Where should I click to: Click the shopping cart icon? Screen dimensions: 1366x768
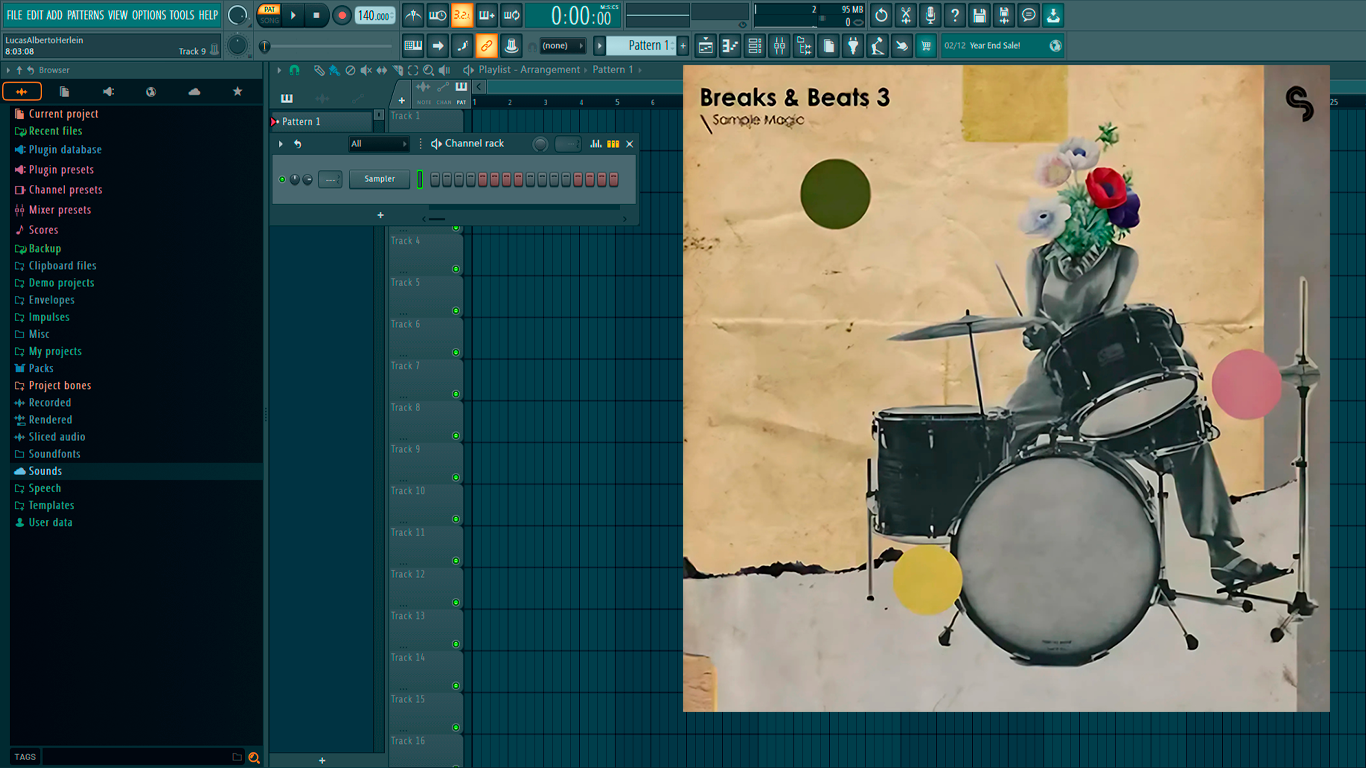tap(926, 45)
